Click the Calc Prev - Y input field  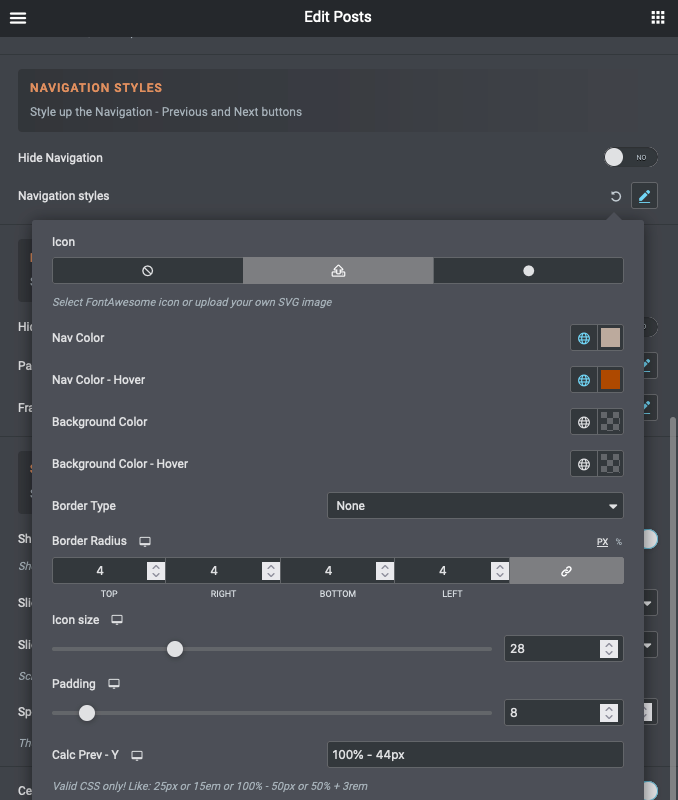click(x=475, y=754)
